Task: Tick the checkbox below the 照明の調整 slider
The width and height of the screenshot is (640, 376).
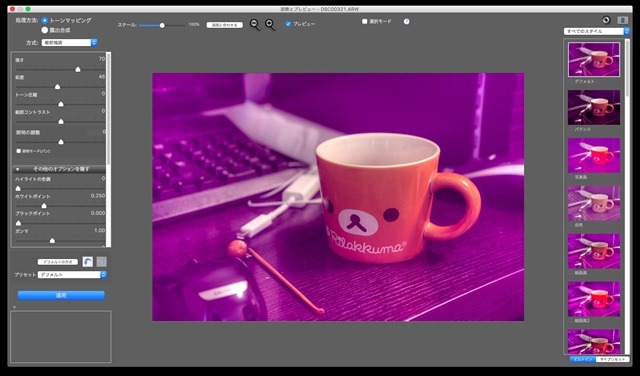Action: point(18,151)
